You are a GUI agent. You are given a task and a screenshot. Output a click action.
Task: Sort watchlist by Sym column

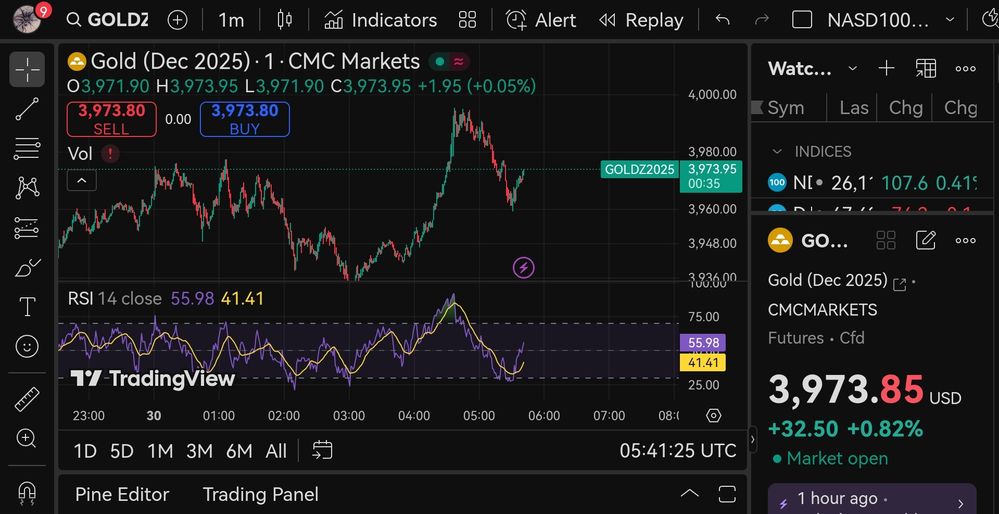[x=786, y=108]
